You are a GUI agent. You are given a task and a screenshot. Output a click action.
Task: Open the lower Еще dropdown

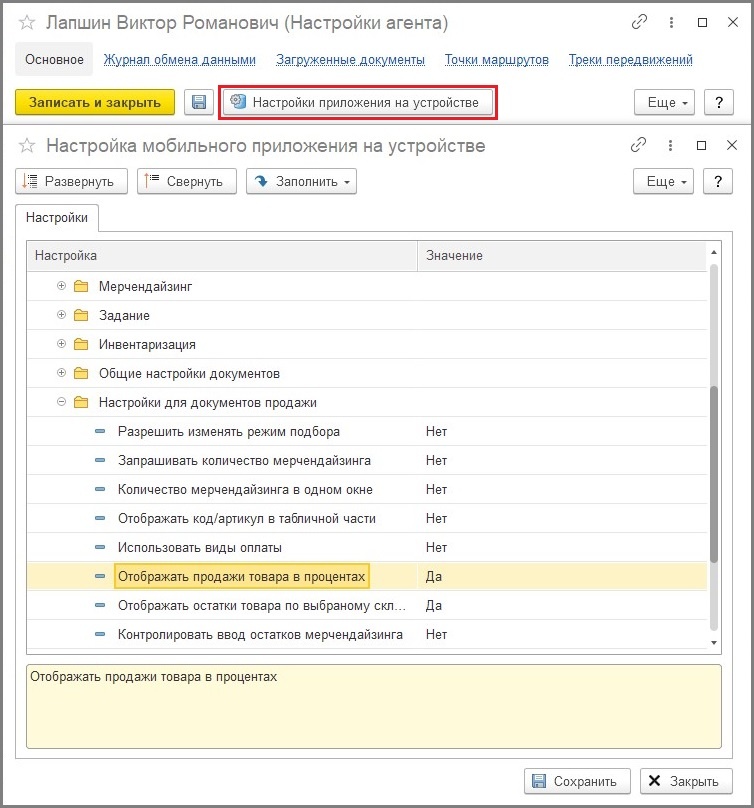pos(663,181)
